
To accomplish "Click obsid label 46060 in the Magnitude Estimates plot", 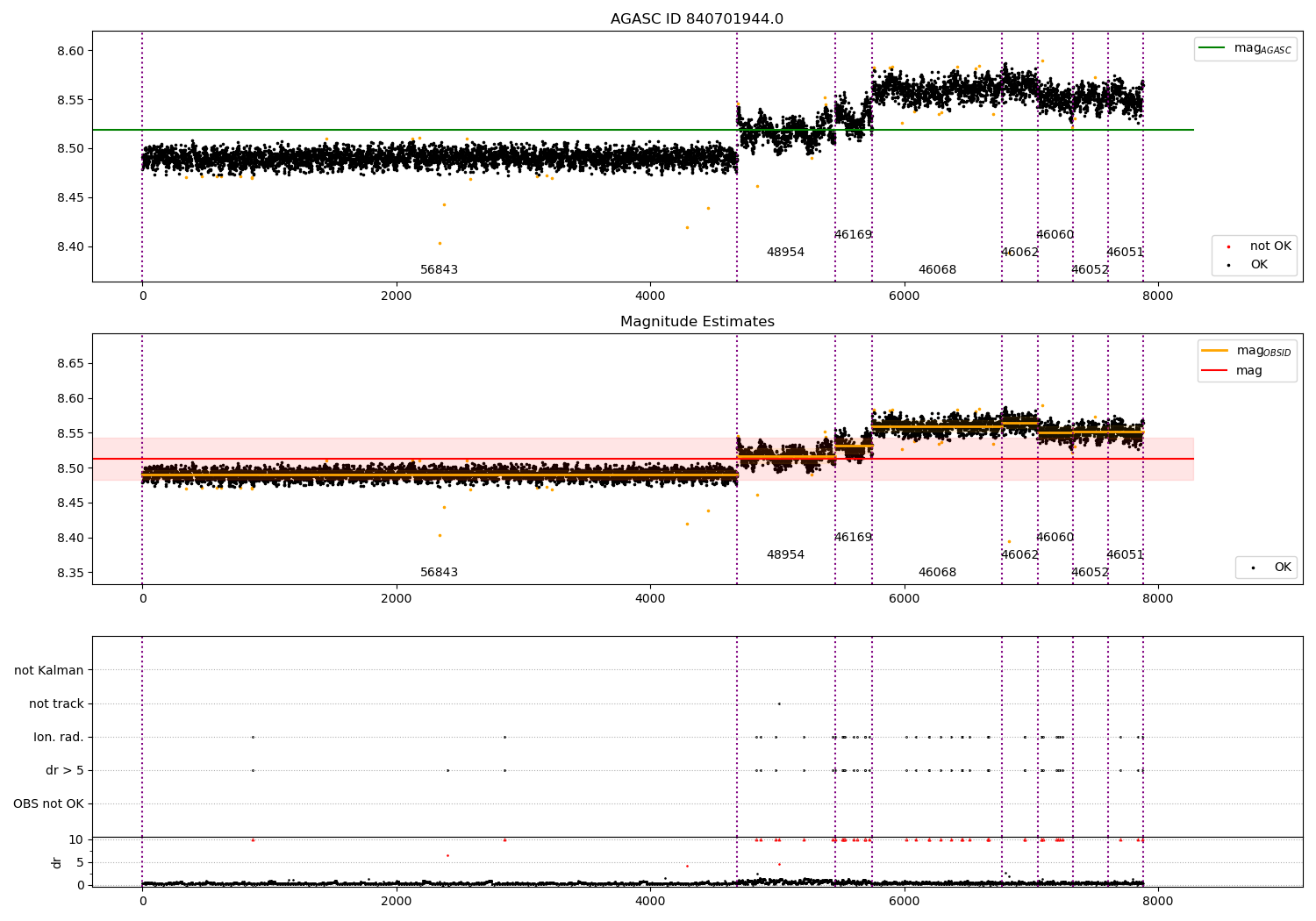I will [1055, 538].
